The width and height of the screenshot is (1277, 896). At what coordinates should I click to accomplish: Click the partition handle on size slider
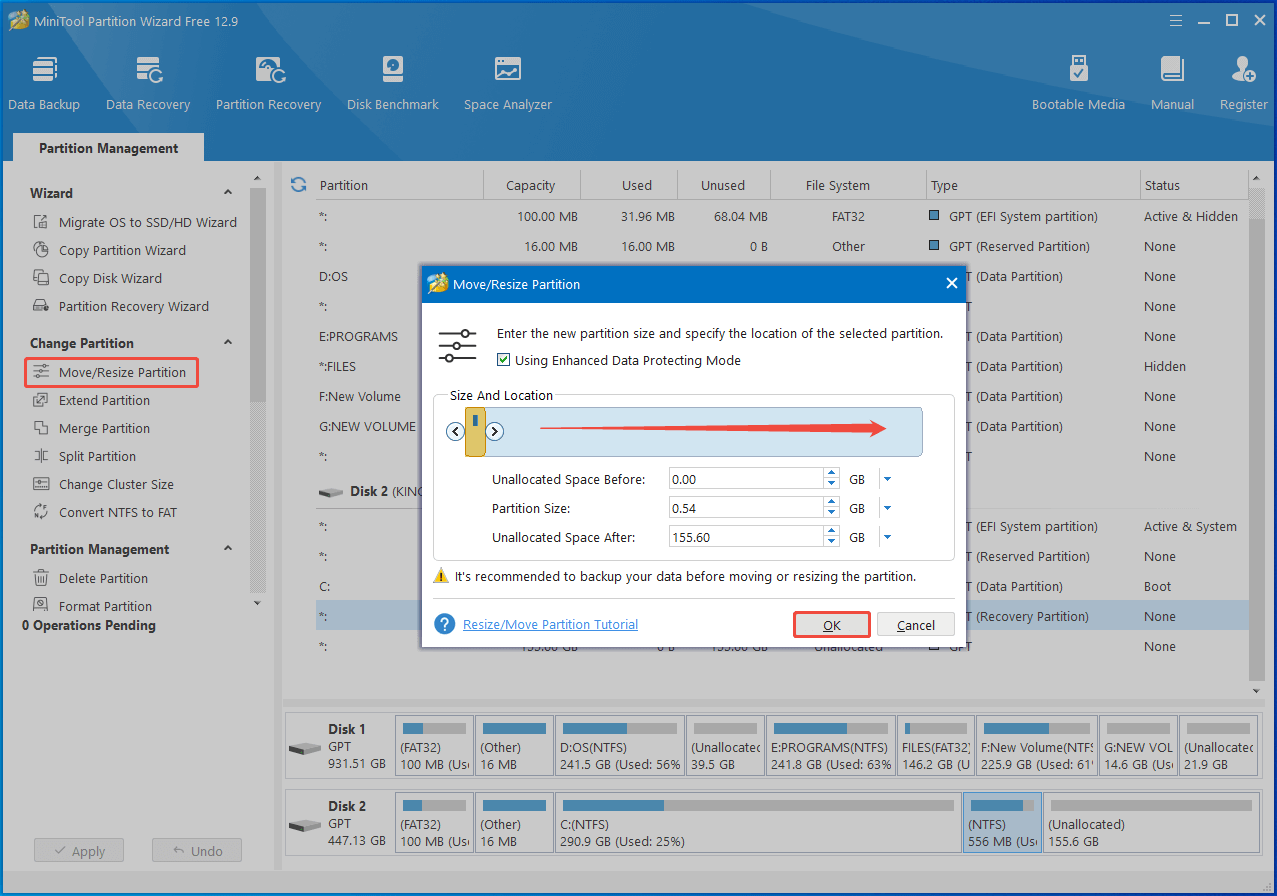coord(475,432)
